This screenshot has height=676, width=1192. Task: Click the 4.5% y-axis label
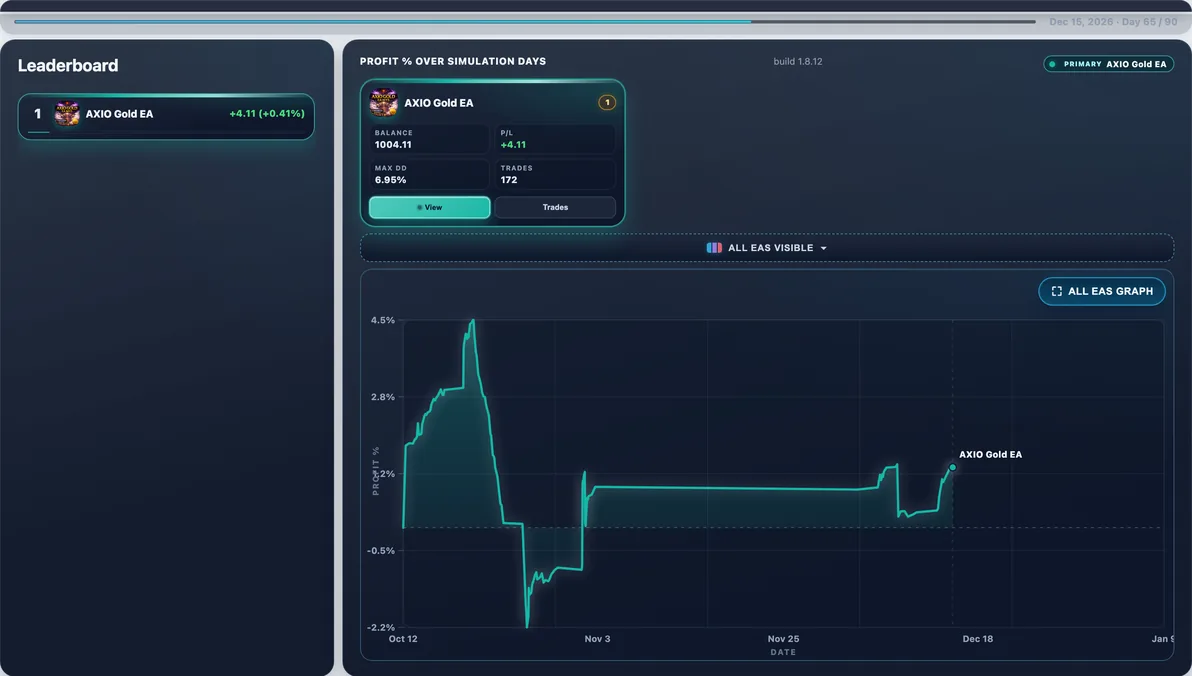(382, 320)
